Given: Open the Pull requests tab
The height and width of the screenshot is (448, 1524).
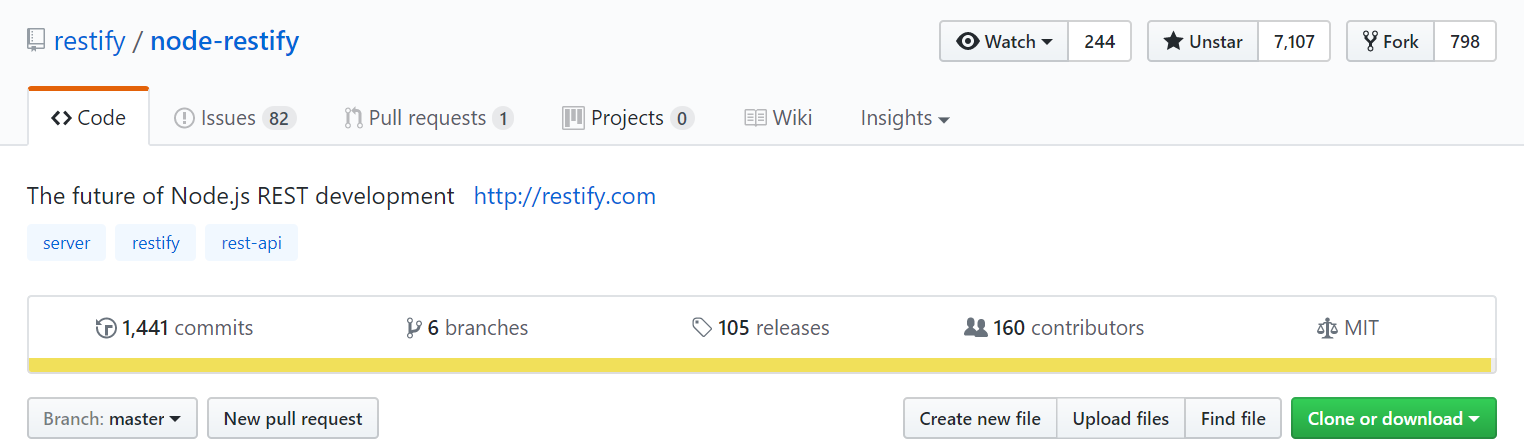Looking at the screenshot, I should click(x=429, y=118).
